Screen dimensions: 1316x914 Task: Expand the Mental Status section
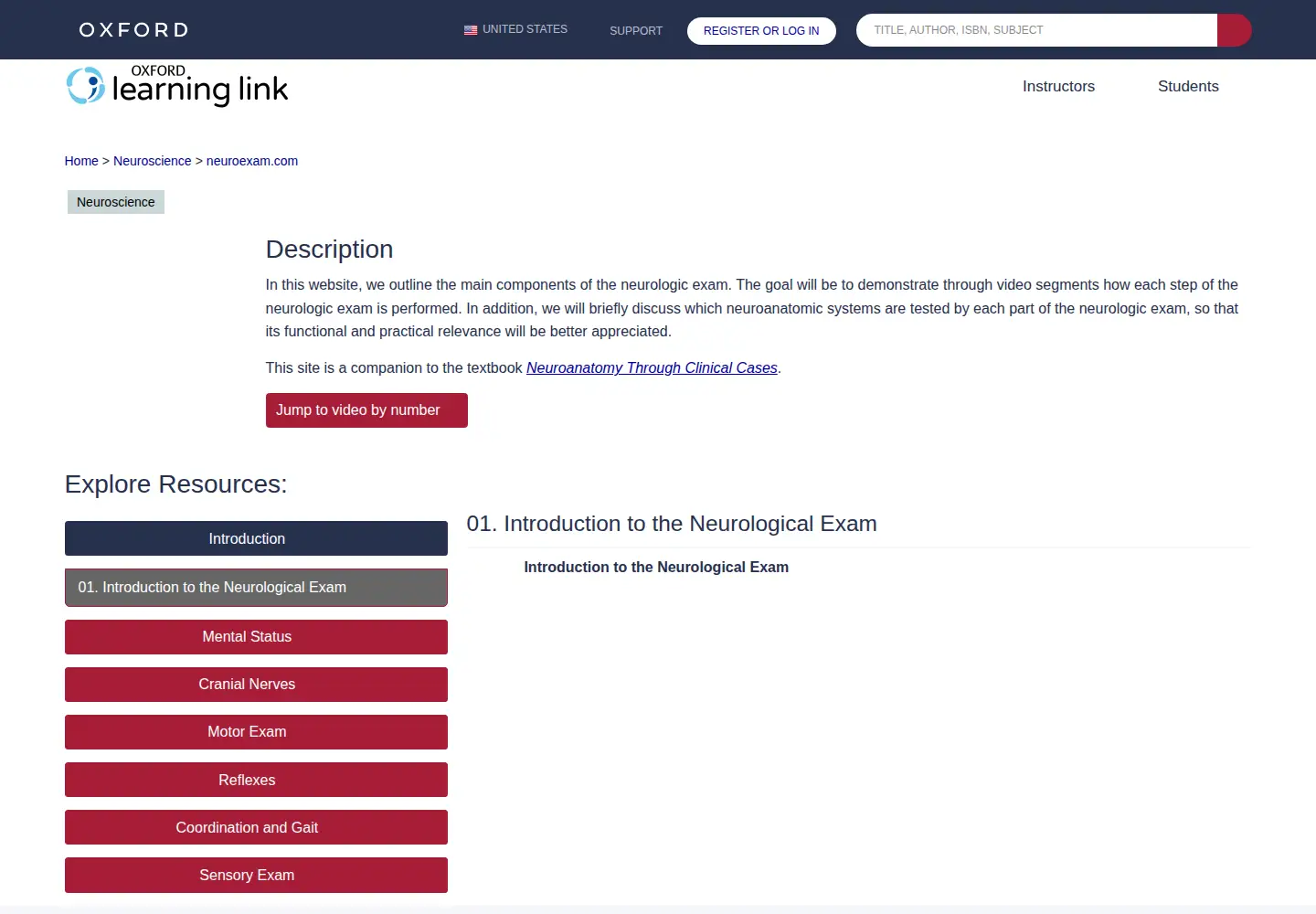[x=256, y=637]
